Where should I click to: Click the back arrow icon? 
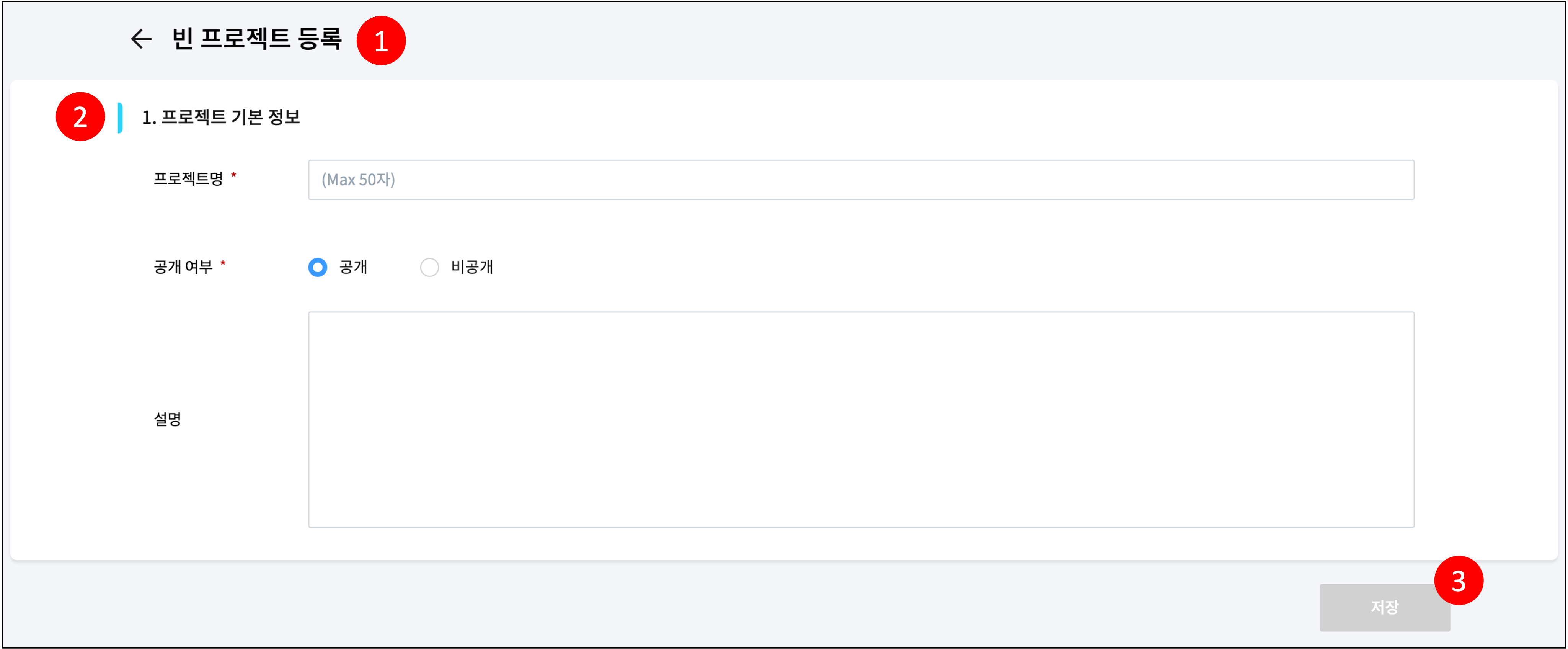click(x=141, y=39)
